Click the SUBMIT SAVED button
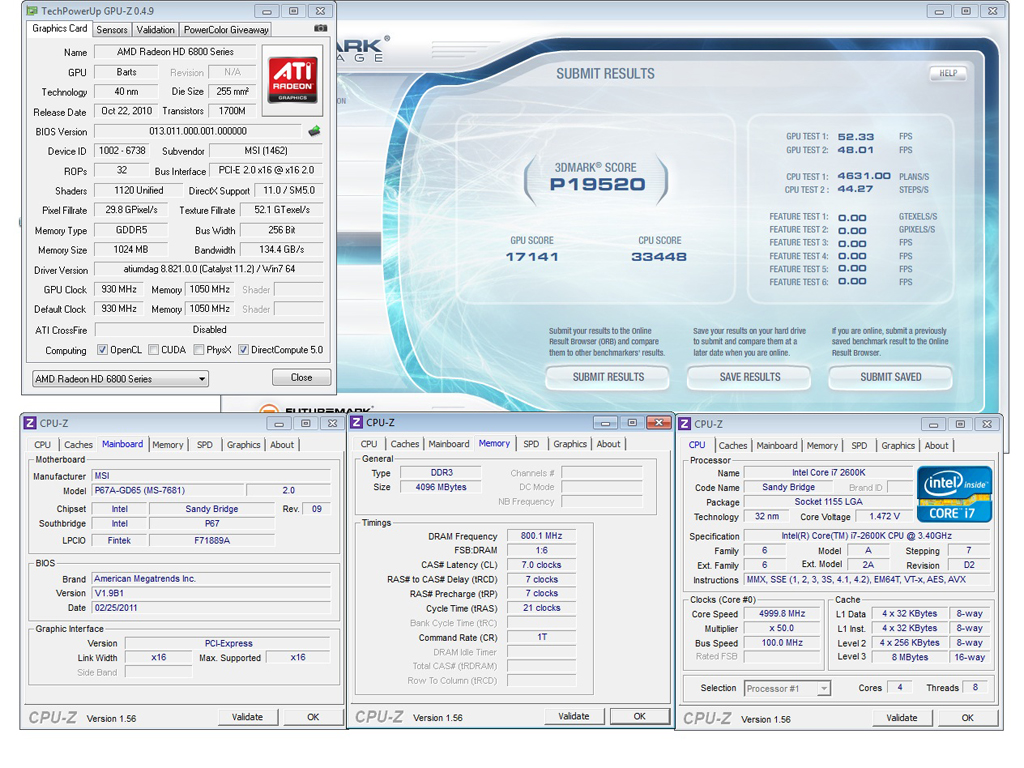This screenshot has height=768, width=1024. [891, 377]
